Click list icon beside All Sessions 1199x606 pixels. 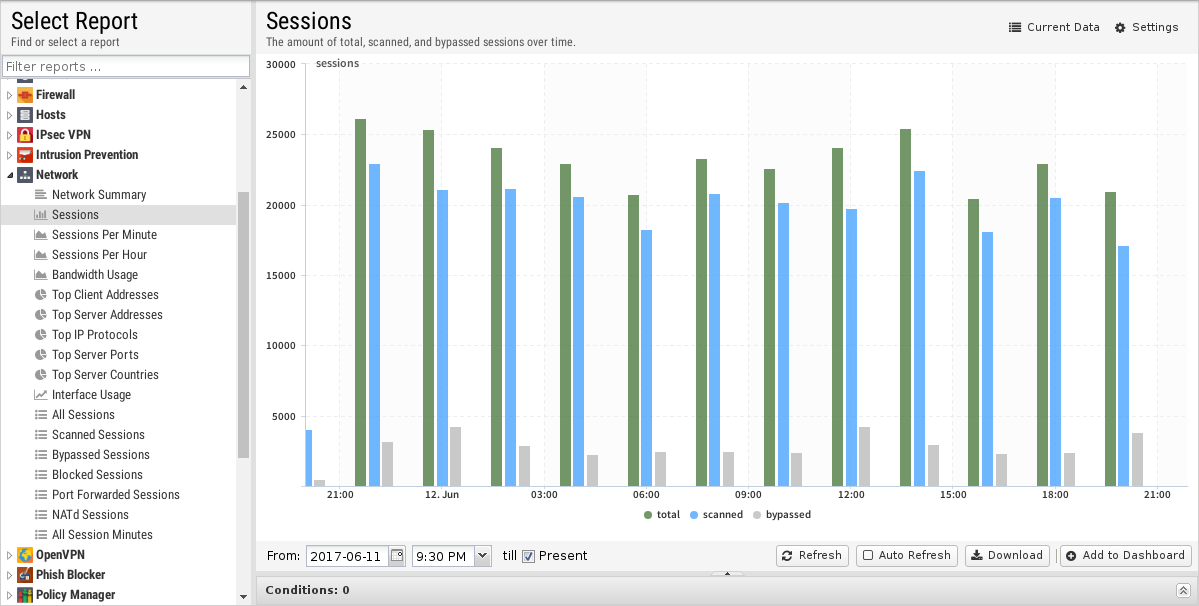pos(41,414)
